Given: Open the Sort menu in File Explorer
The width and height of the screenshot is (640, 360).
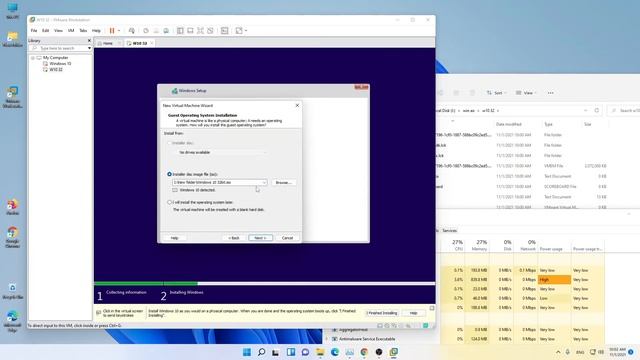Looking at the screenshot, I should 496,93.
